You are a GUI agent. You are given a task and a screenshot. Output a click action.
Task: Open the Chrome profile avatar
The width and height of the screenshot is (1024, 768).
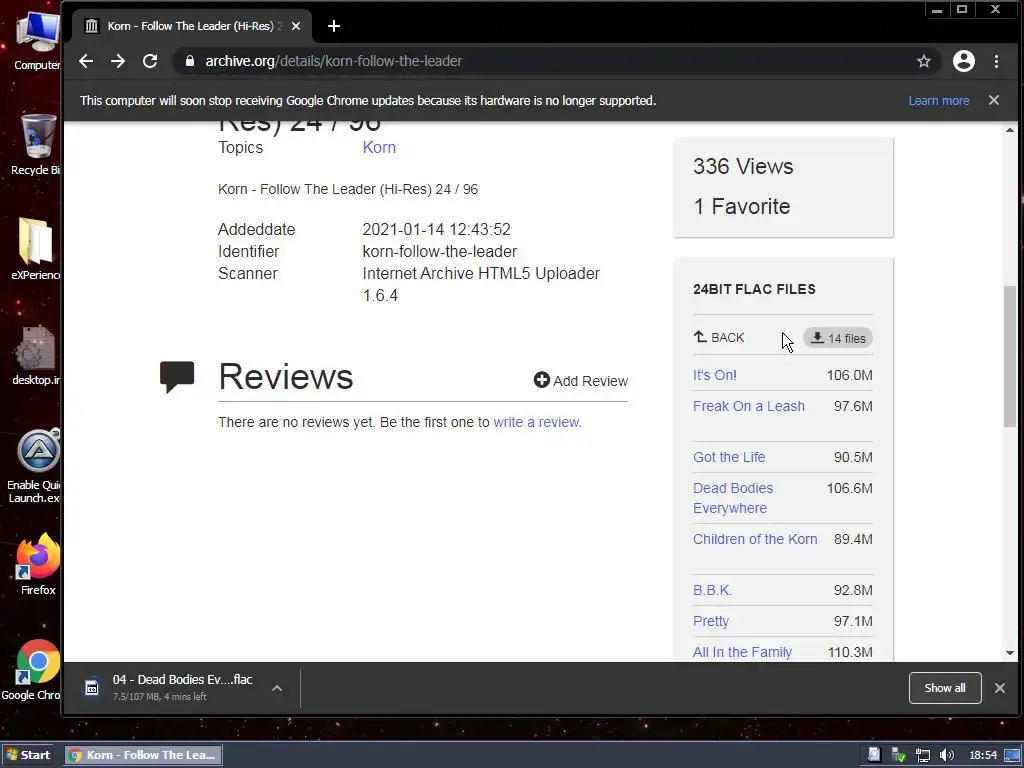coord(963,61)
